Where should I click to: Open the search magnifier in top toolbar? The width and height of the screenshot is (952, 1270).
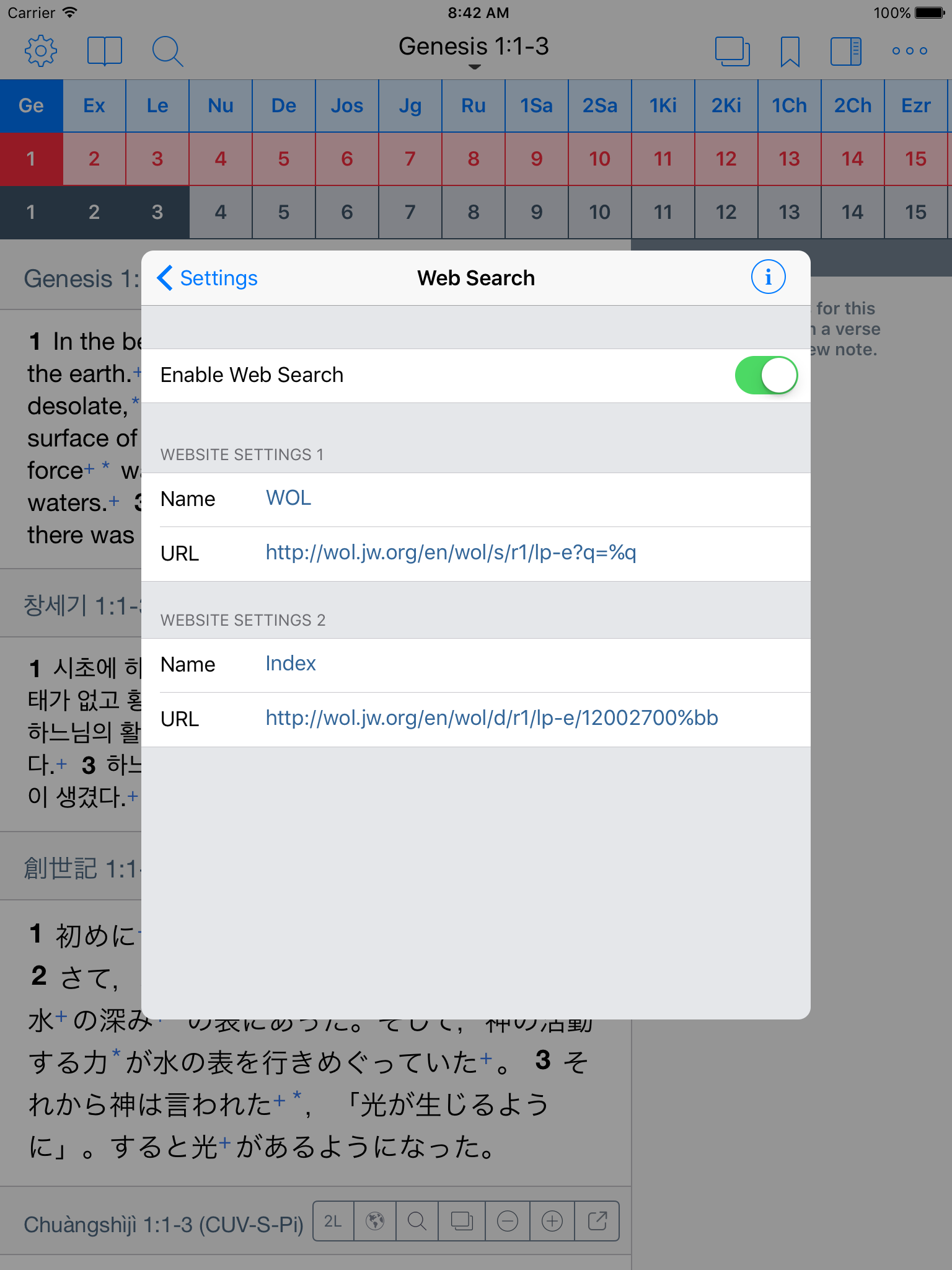click(x=167, y=51)
